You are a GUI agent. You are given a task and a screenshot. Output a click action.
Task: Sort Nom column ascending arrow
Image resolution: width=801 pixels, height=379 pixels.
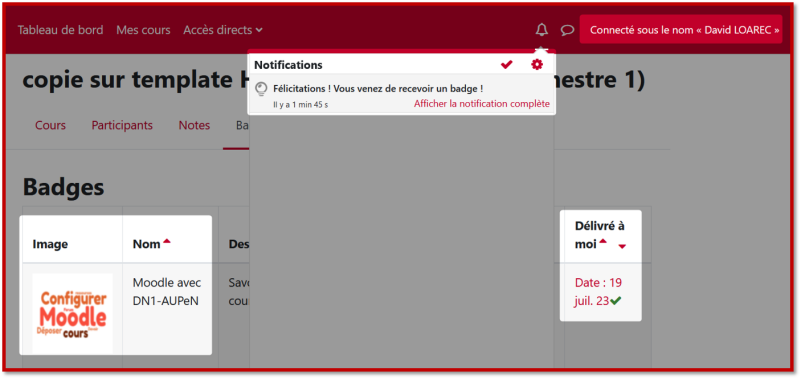coord(166,242)
